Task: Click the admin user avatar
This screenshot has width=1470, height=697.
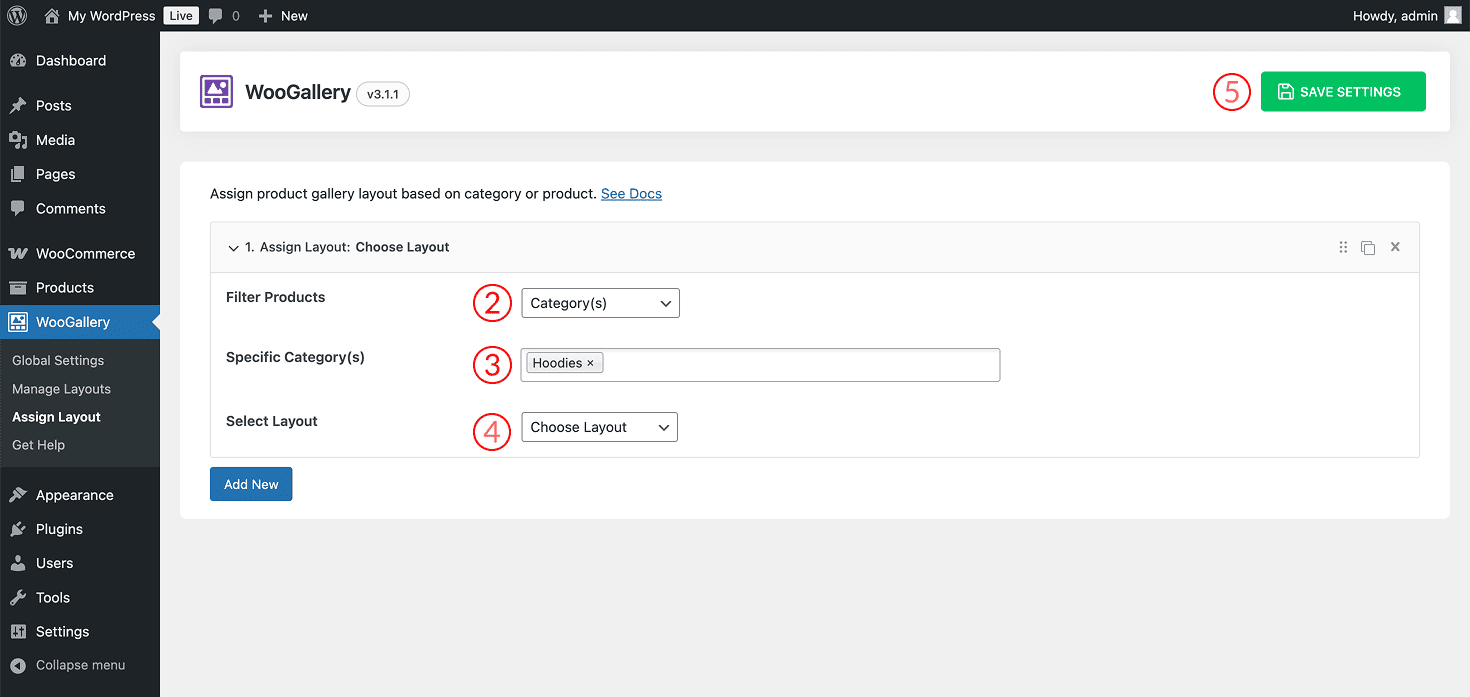Action: [1452, 16]
